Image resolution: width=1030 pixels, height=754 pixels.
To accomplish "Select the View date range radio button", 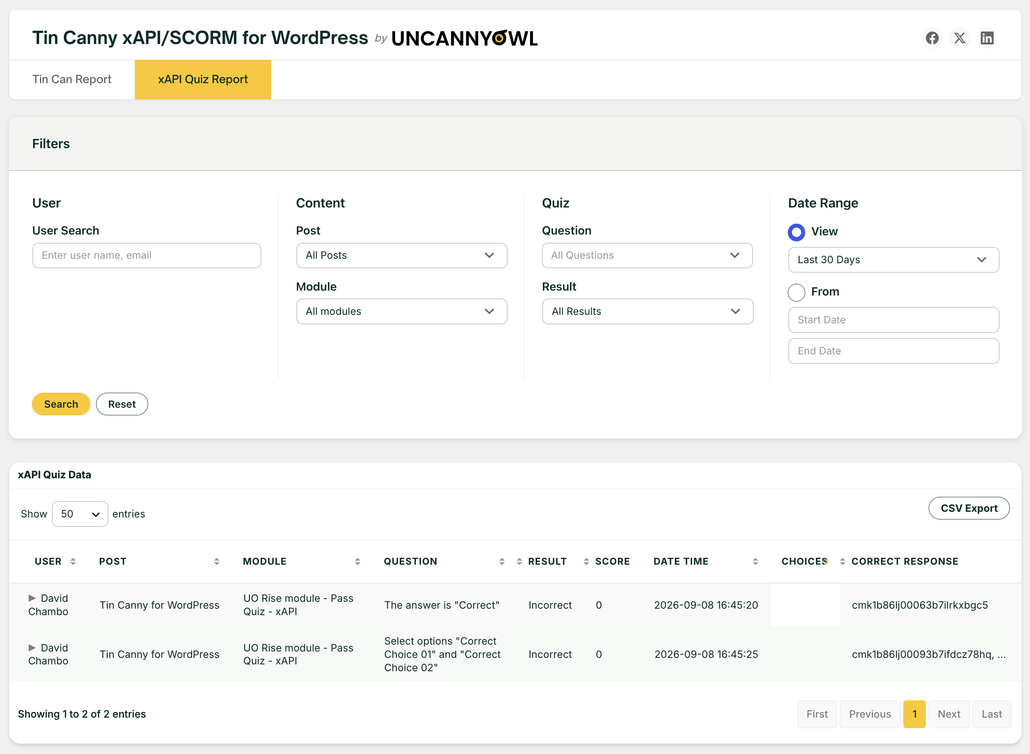I will pyautogui.click(x=796, y=232).
